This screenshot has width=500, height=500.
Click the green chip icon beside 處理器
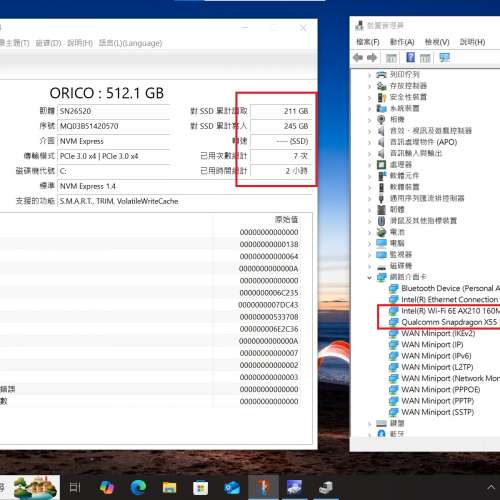[381, 164]
